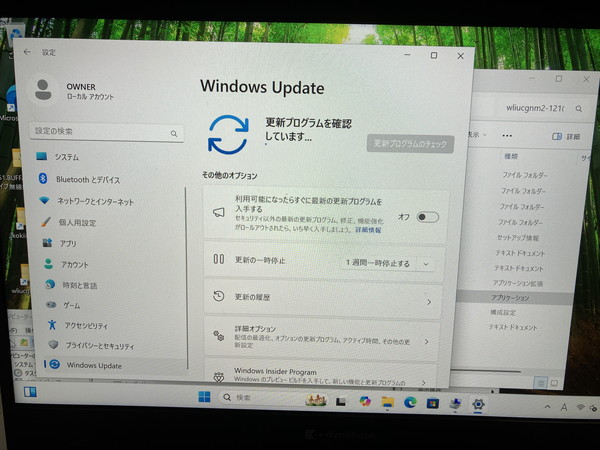Open the Windows Insider Program section
Viewport: 600px width, 450px height.
click(323, 376)
